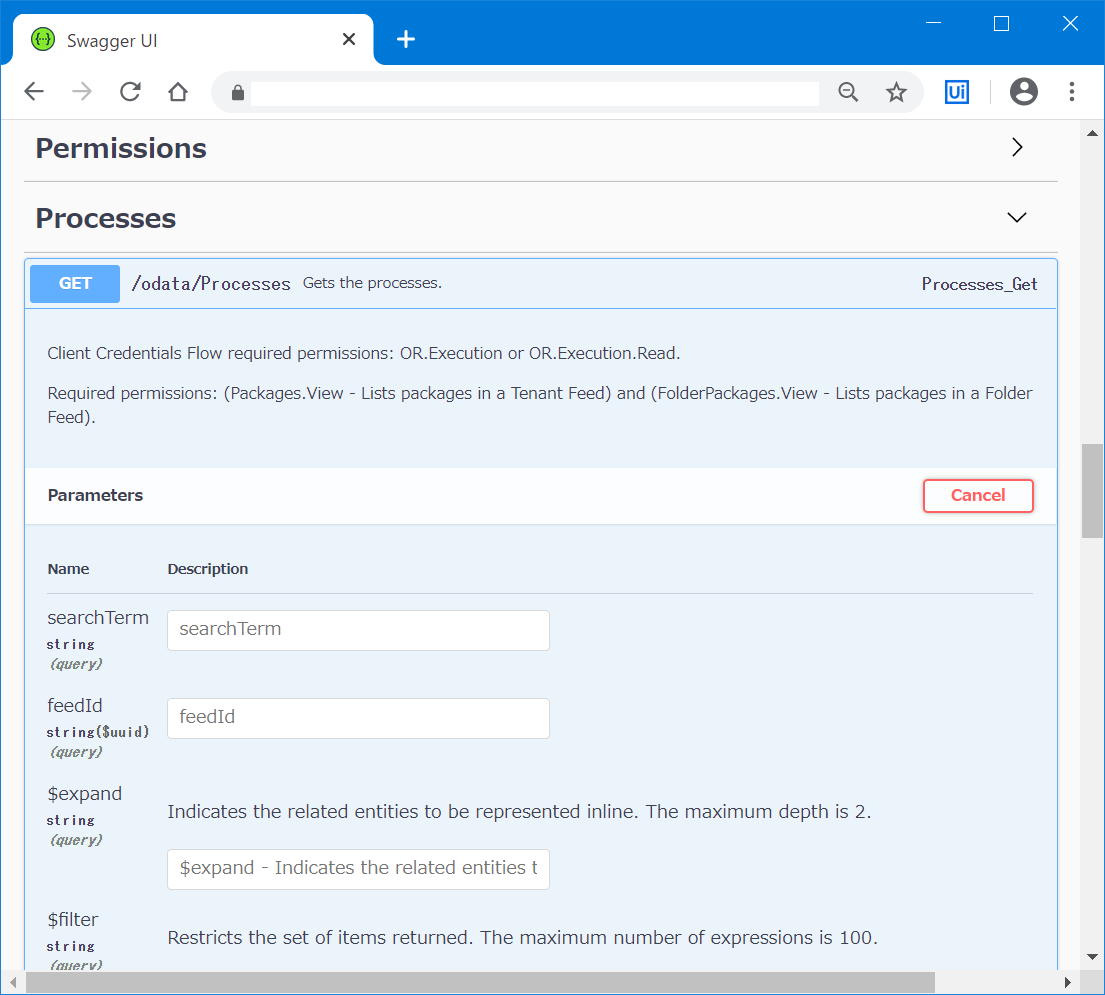Open the browser three-dot menu
The height and width of the screenshot is (995, 1105).
tap(1071, 92)
